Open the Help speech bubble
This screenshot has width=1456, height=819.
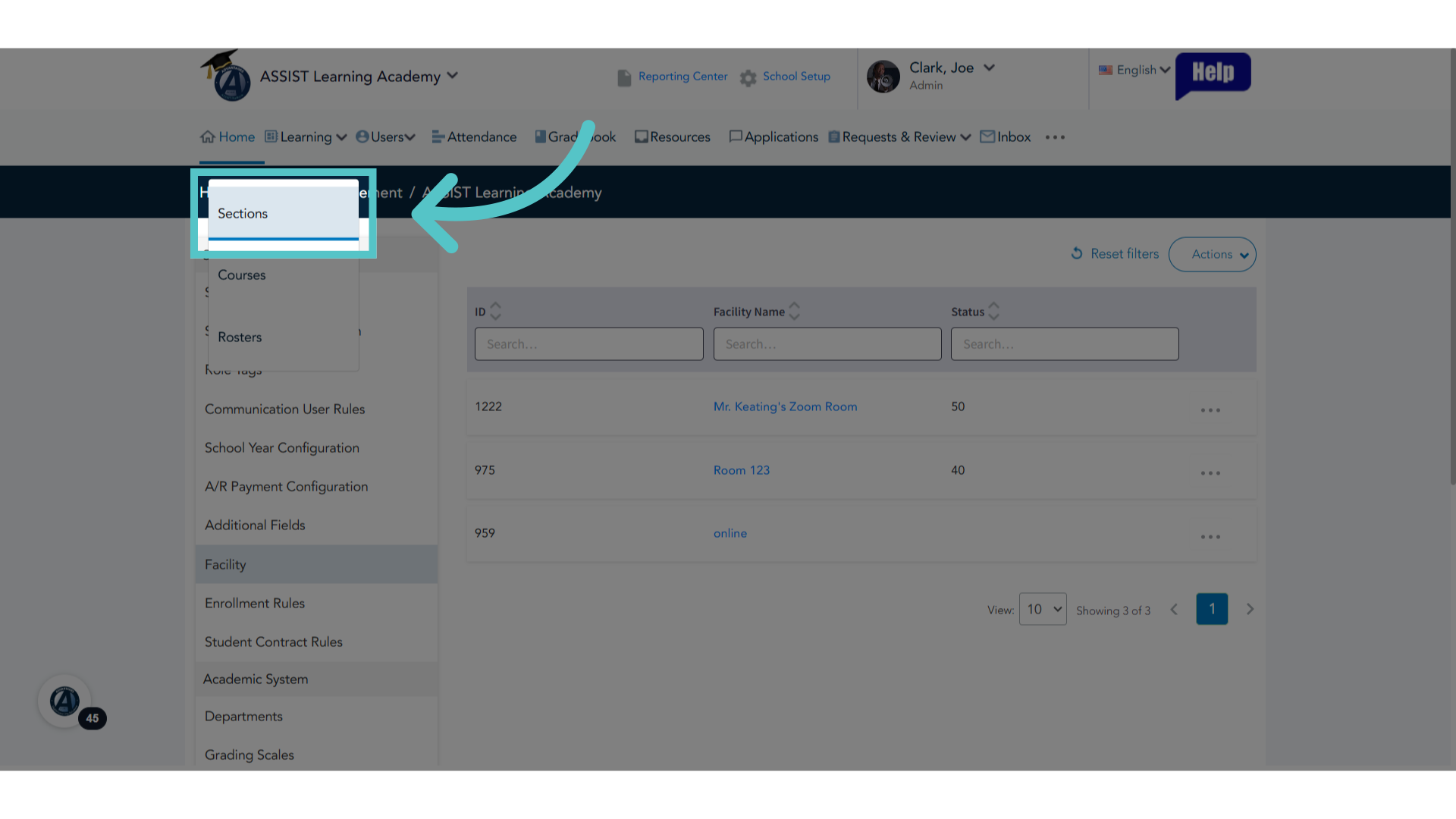[x=1213, y=74]
